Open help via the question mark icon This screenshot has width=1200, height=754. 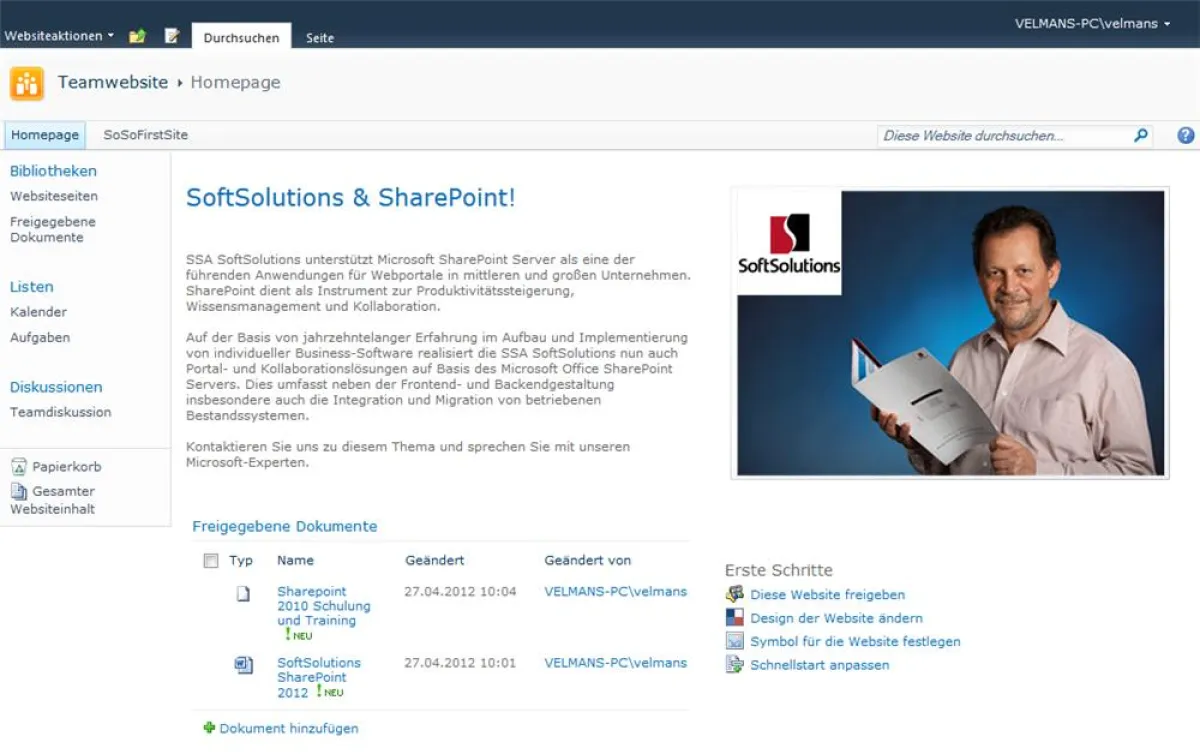[1184, 135]
